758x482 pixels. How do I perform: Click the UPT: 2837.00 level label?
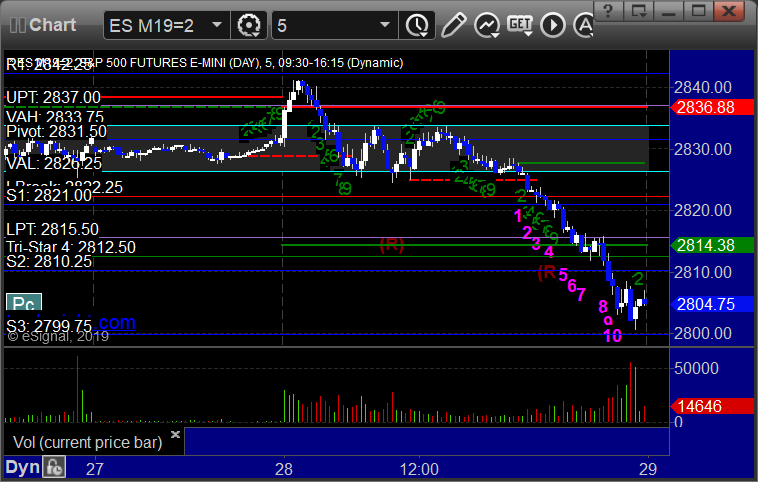click(x=53, y=98)
